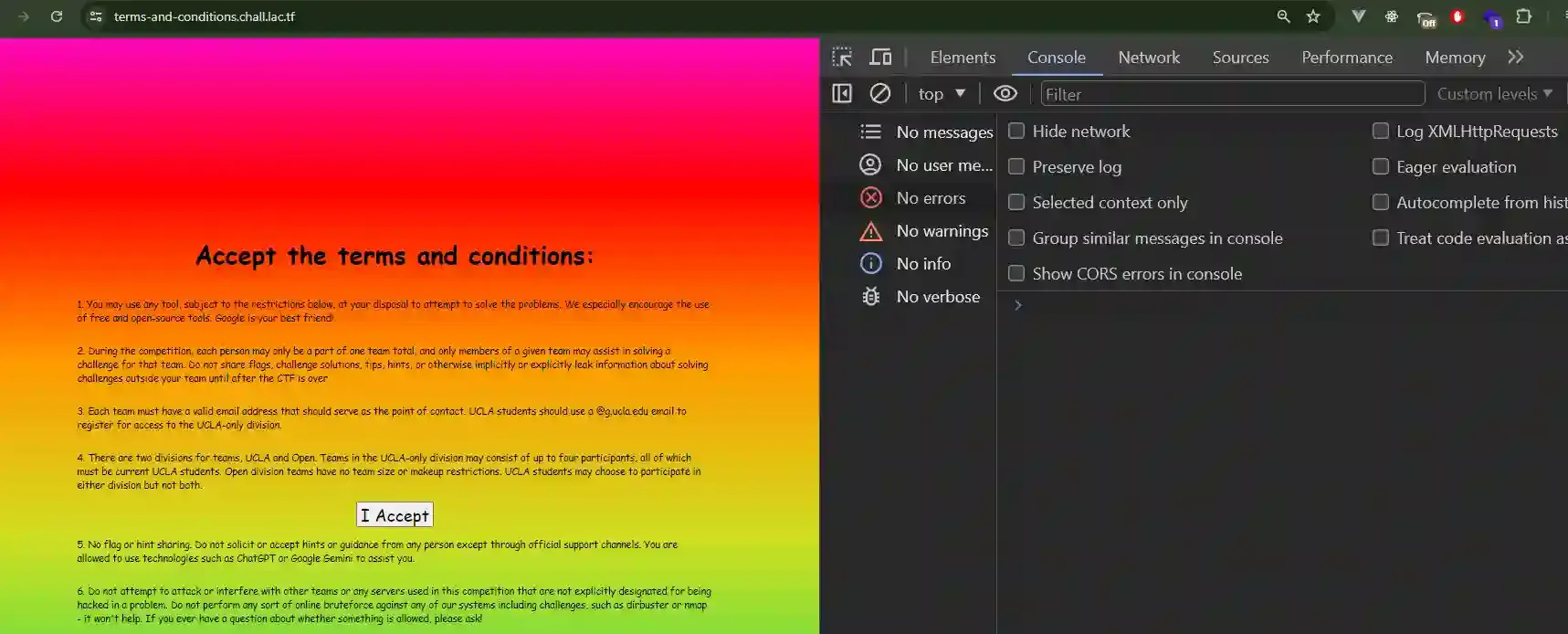The height and width of the screenshot is (634, 1568).
Task: Toggle Show CORS errors in console
Action: [1016, 273]
